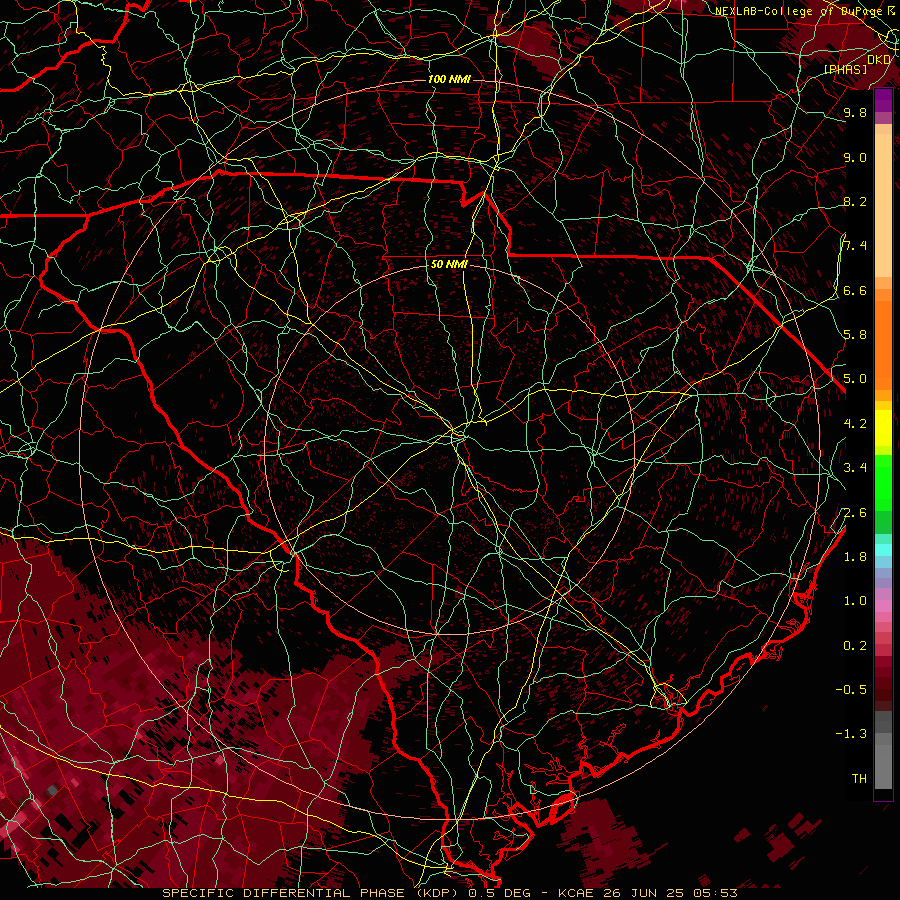Click the gray segment at bottom of color bar
The image size is (900, 900).
click(883, 761)
